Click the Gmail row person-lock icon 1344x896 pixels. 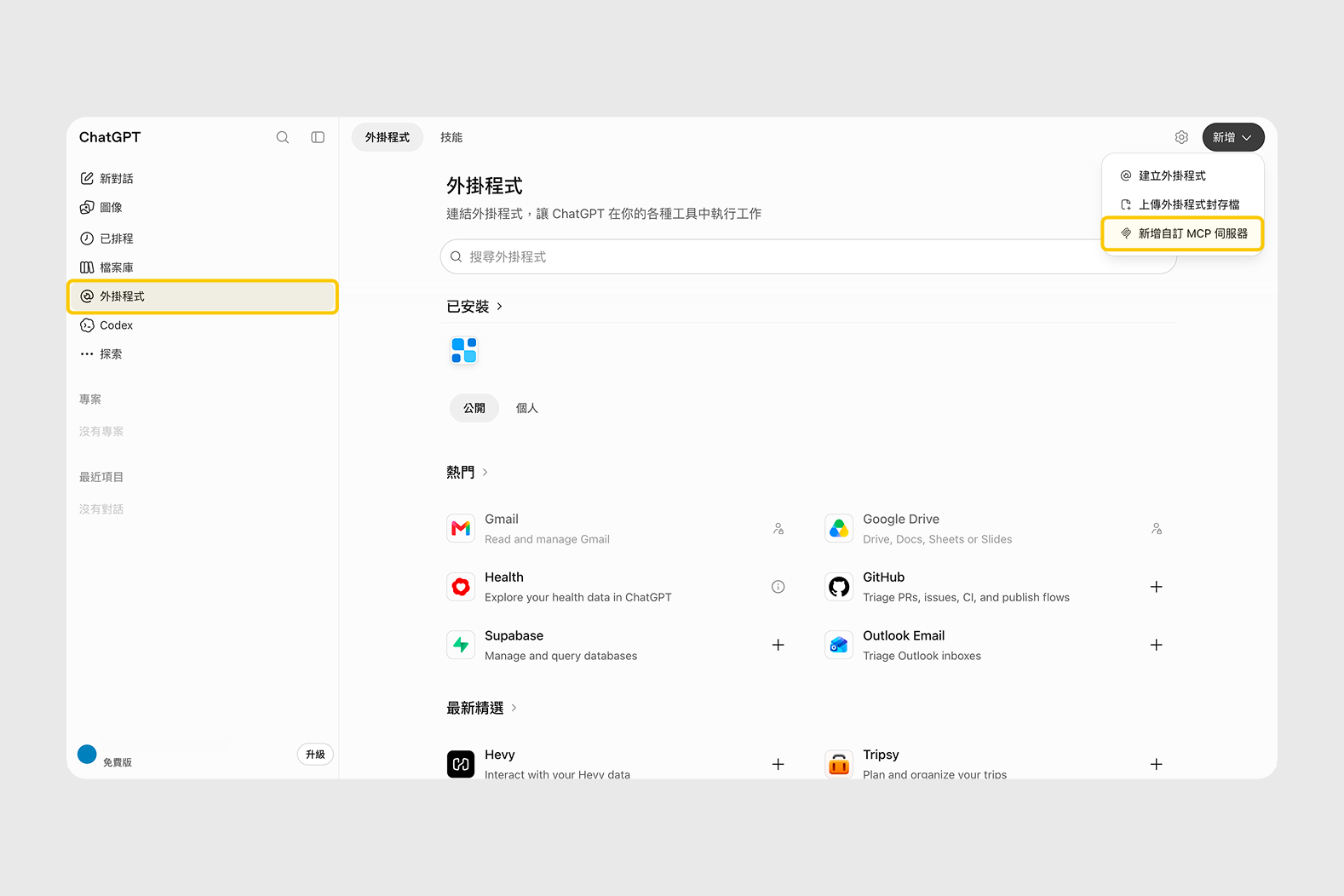[x=778, y=528]
